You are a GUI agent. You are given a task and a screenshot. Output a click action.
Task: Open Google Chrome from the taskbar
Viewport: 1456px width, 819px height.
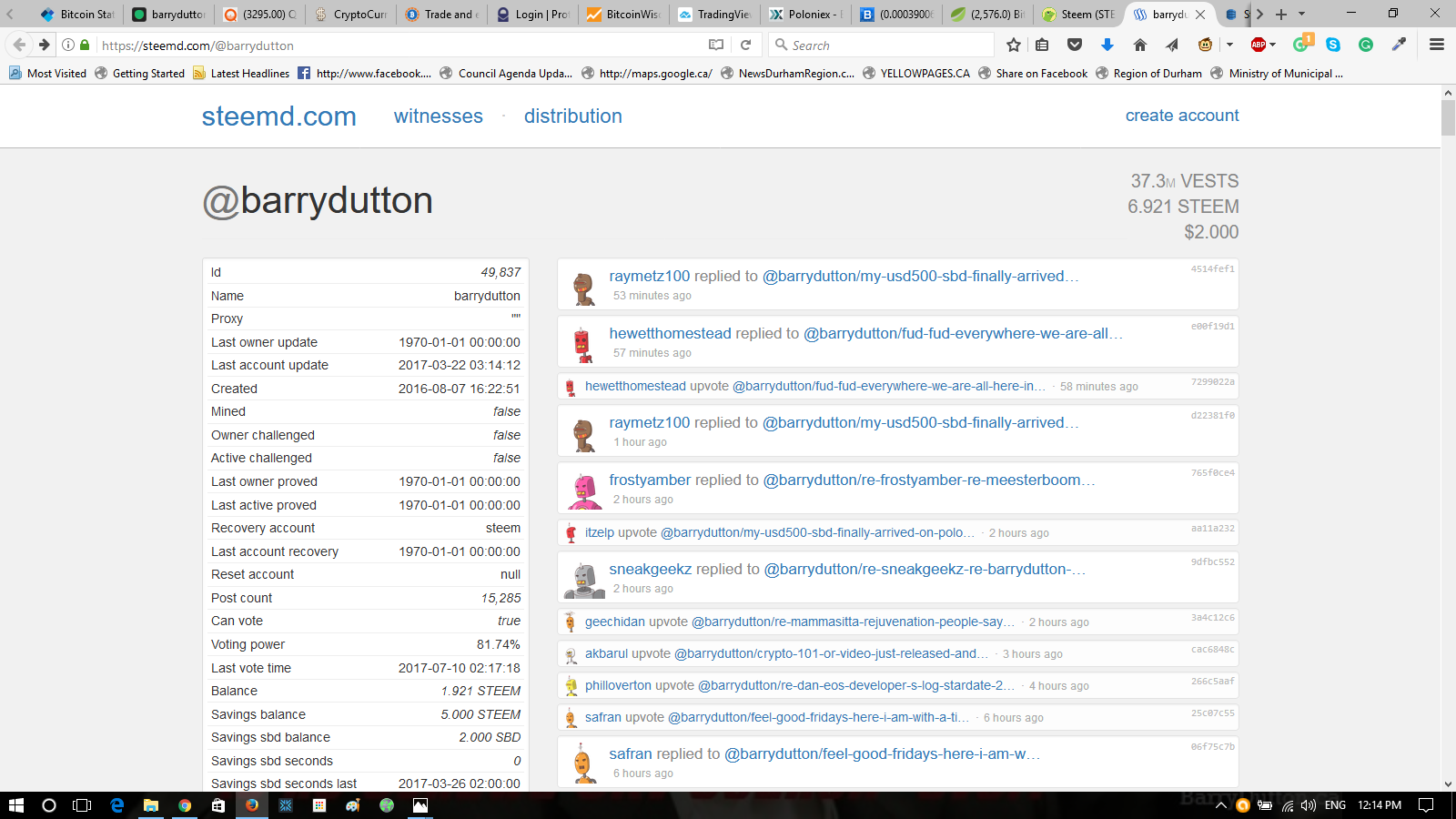point(185,805)
